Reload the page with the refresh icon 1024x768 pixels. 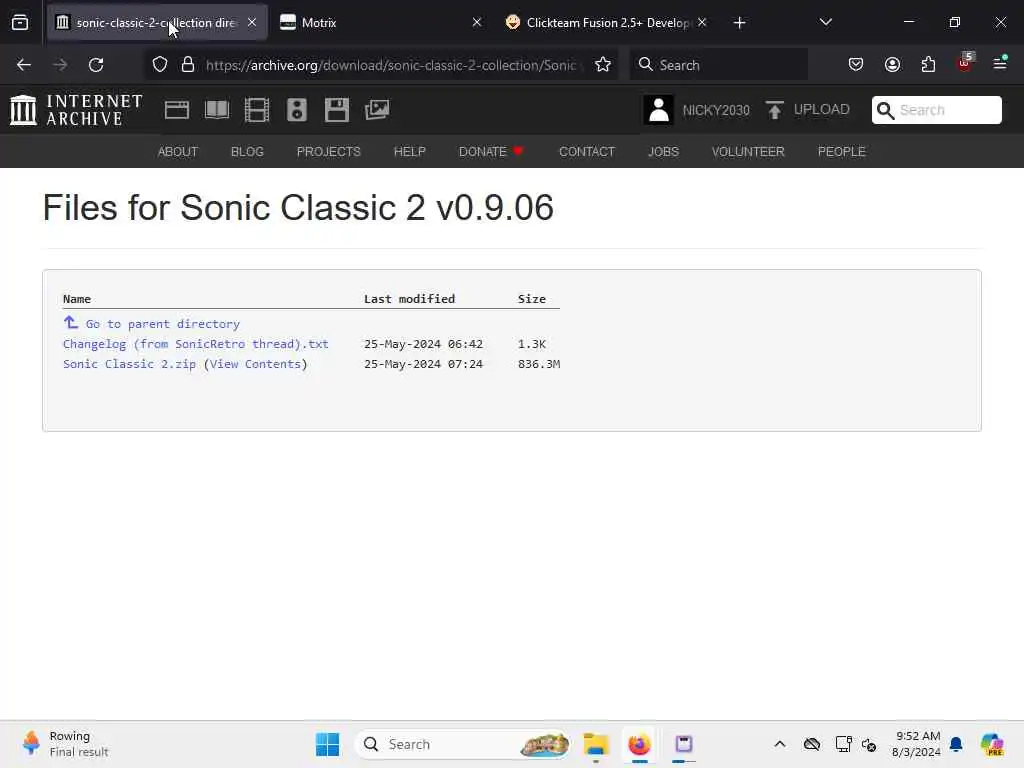96,65
